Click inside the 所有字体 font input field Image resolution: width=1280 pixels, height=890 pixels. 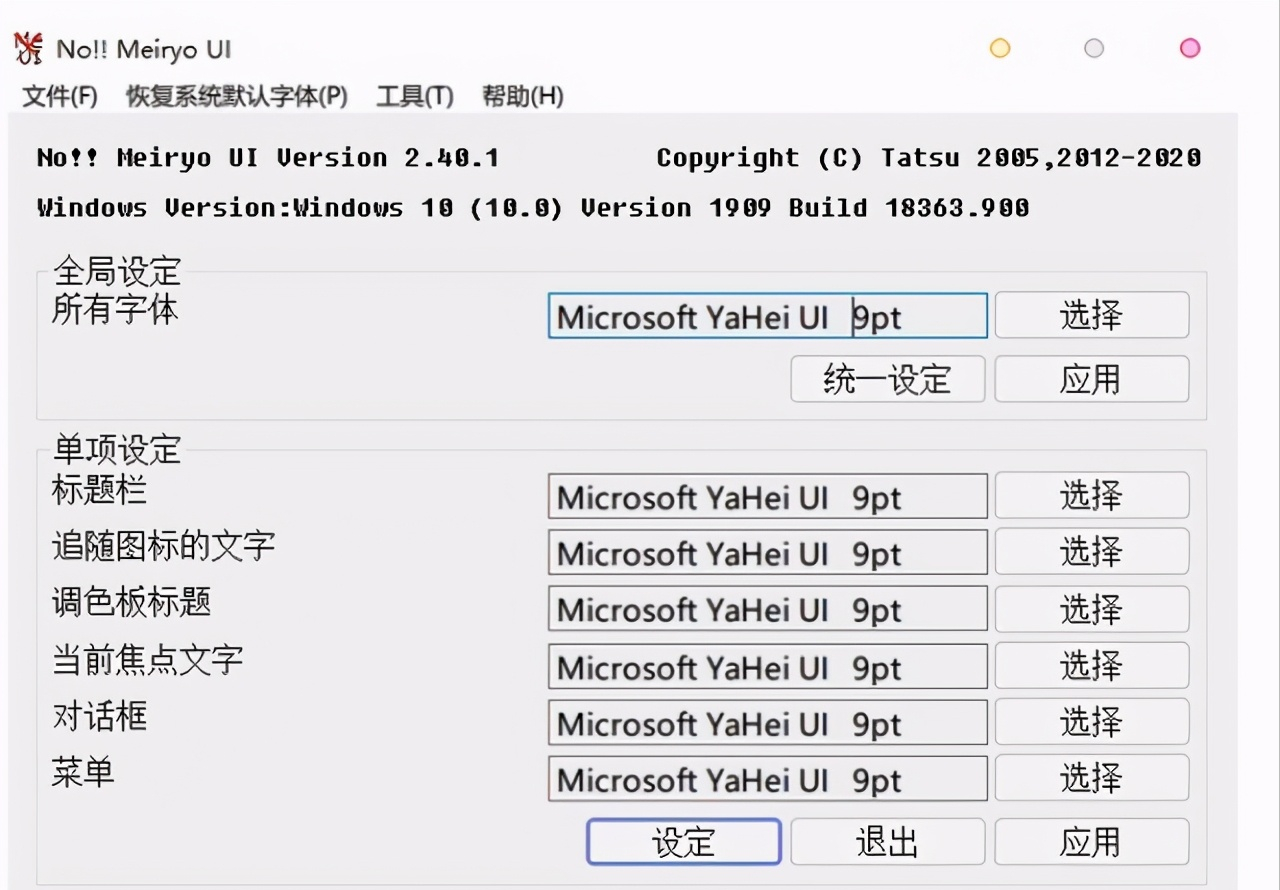coord(766,314)
